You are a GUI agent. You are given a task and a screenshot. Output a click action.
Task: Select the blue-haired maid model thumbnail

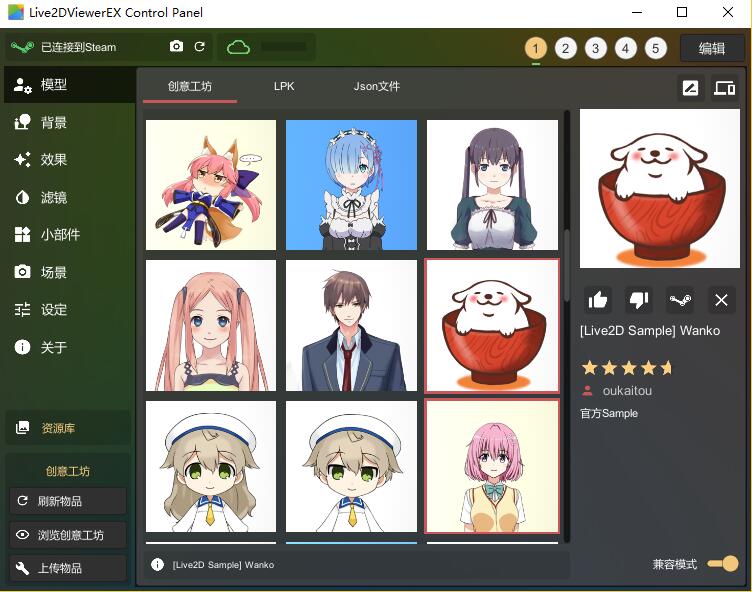click(351, 185)
